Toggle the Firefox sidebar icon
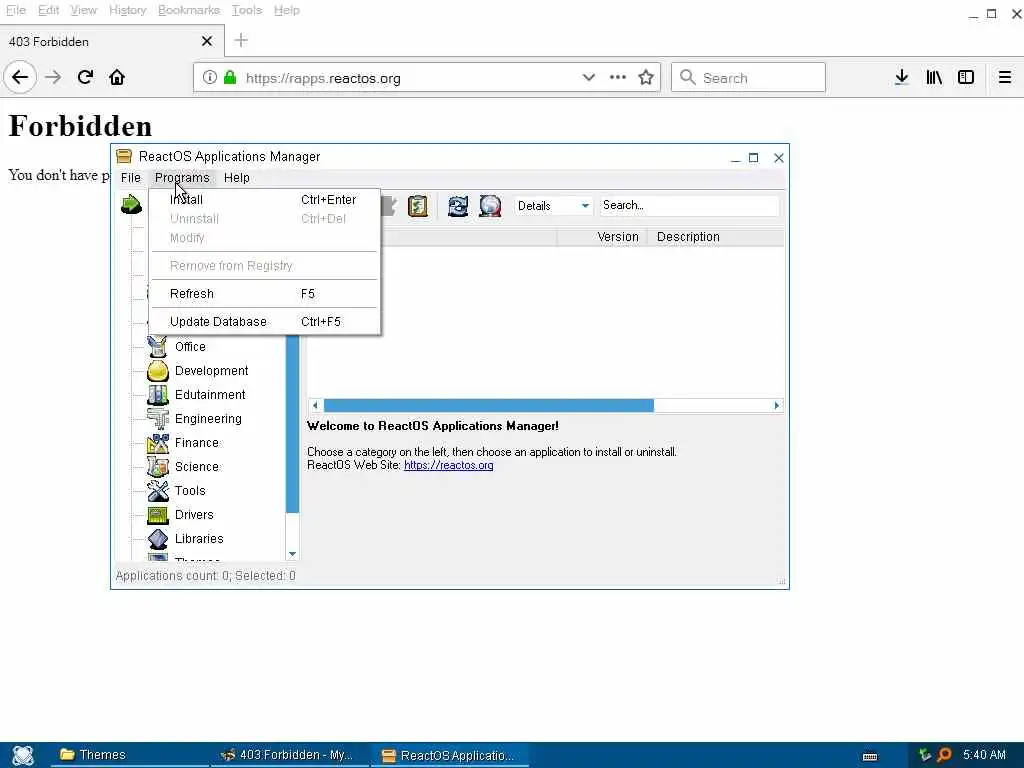Screen dimensions: 1024x768 click(966, 78)
